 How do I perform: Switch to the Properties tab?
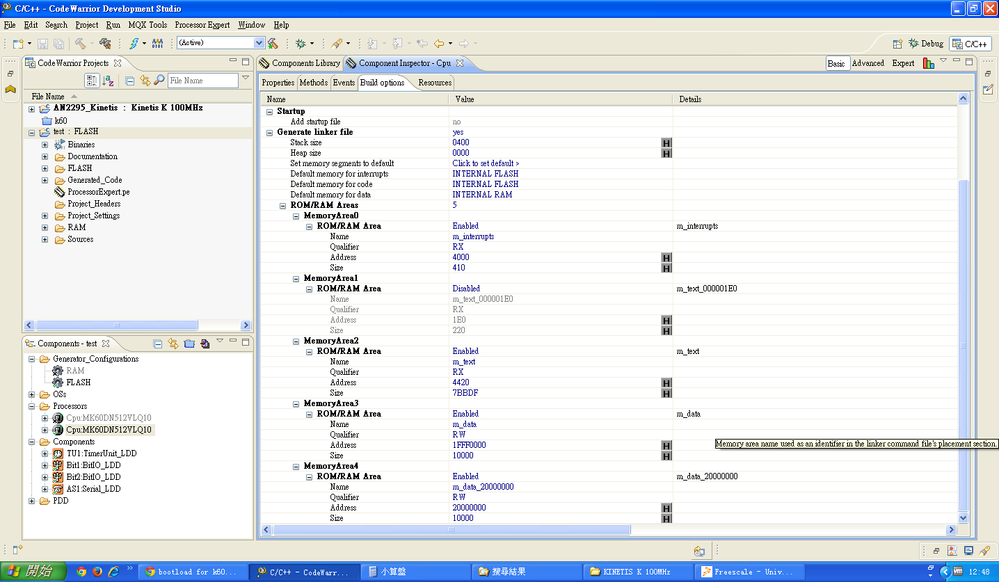pyautogui.click(x=278, y=83)
